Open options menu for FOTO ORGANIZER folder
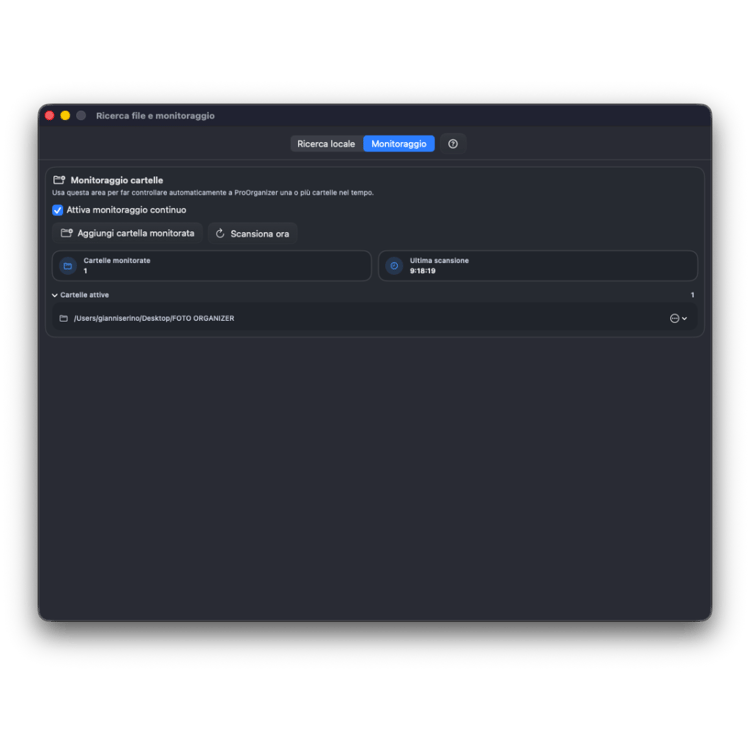Screen dimensions: 750x750 click(678, 319)
